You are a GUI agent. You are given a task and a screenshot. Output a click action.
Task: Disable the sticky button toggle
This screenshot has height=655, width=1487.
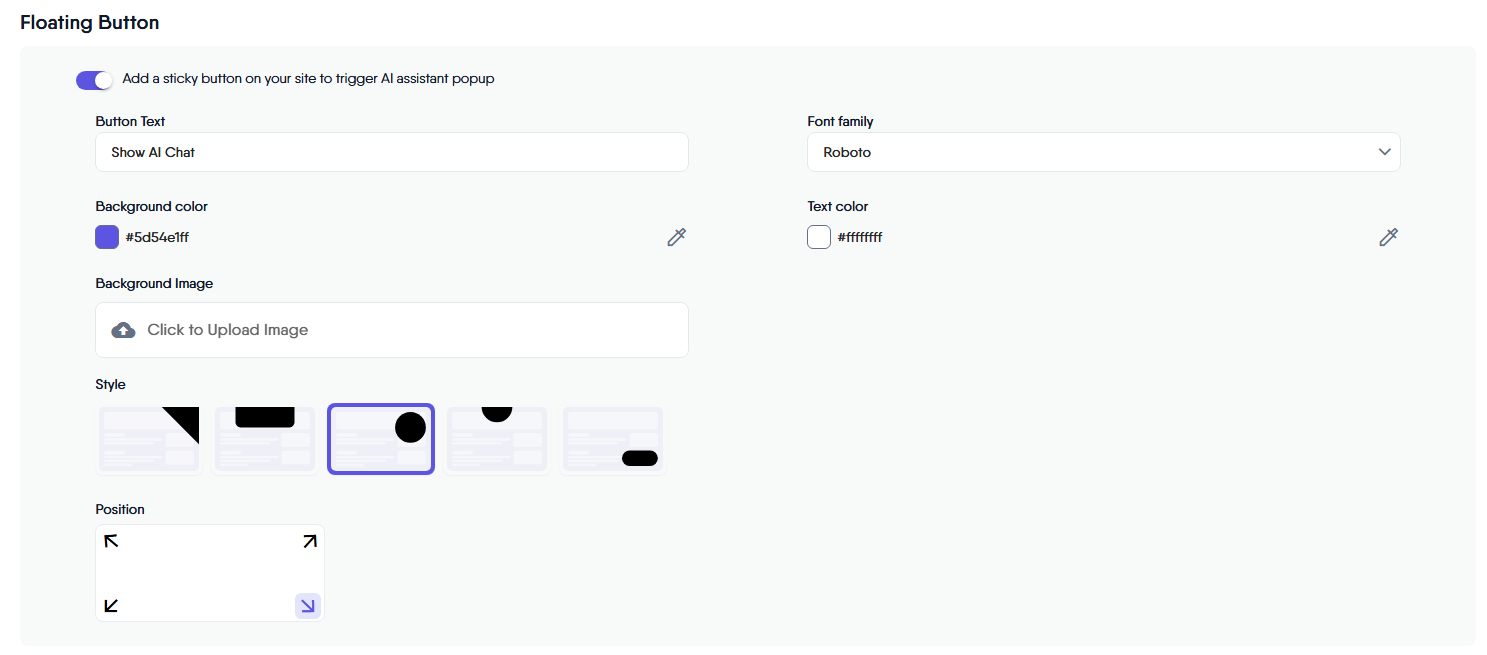pos(94,80)
